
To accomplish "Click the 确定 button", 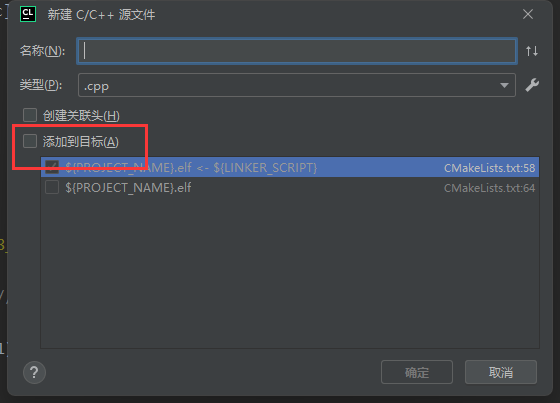I will pyautogui.click(x=417, y=372).
